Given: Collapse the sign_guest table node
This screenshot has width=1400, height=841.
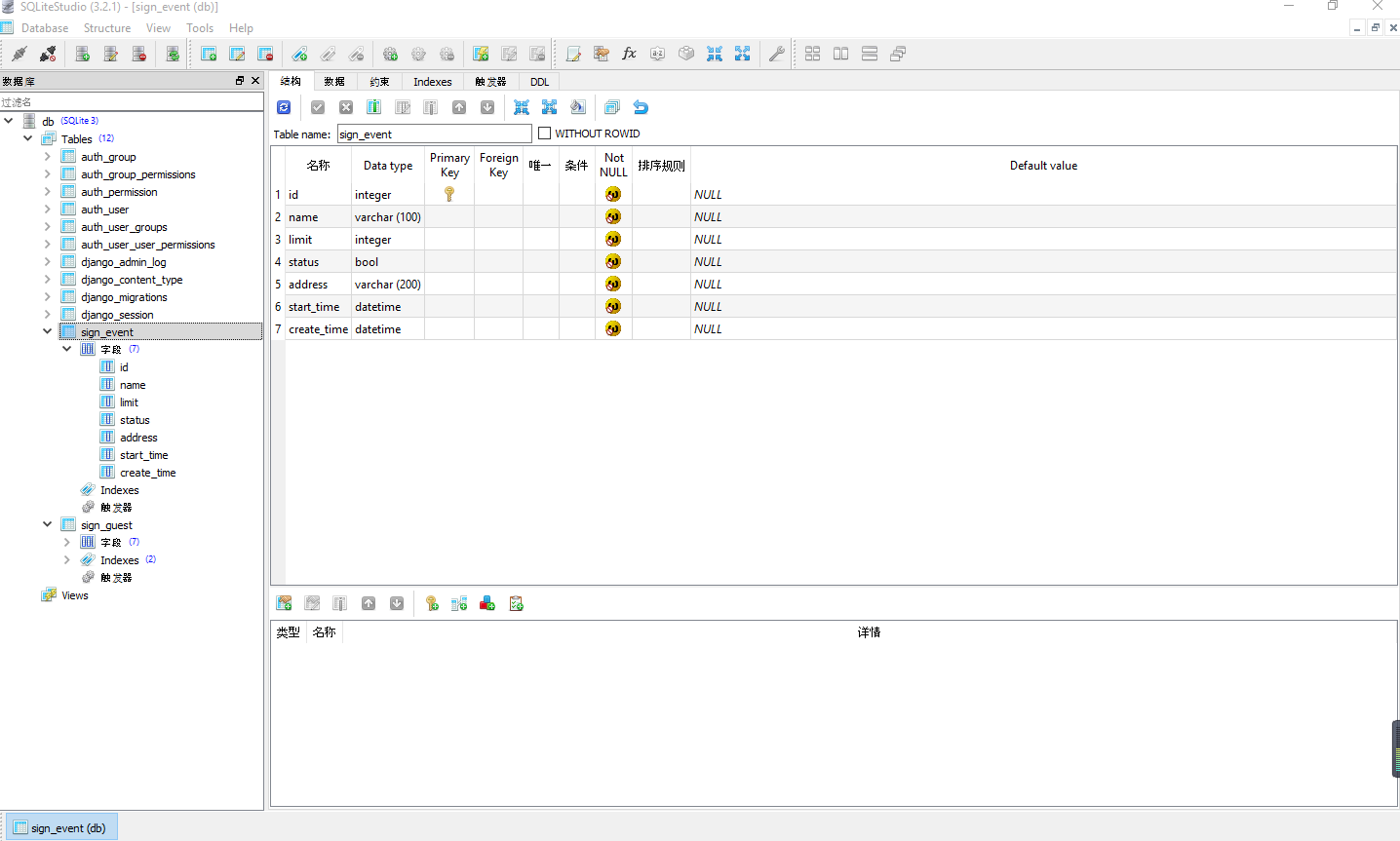Looking at the screenshot, I should [47, 524].
